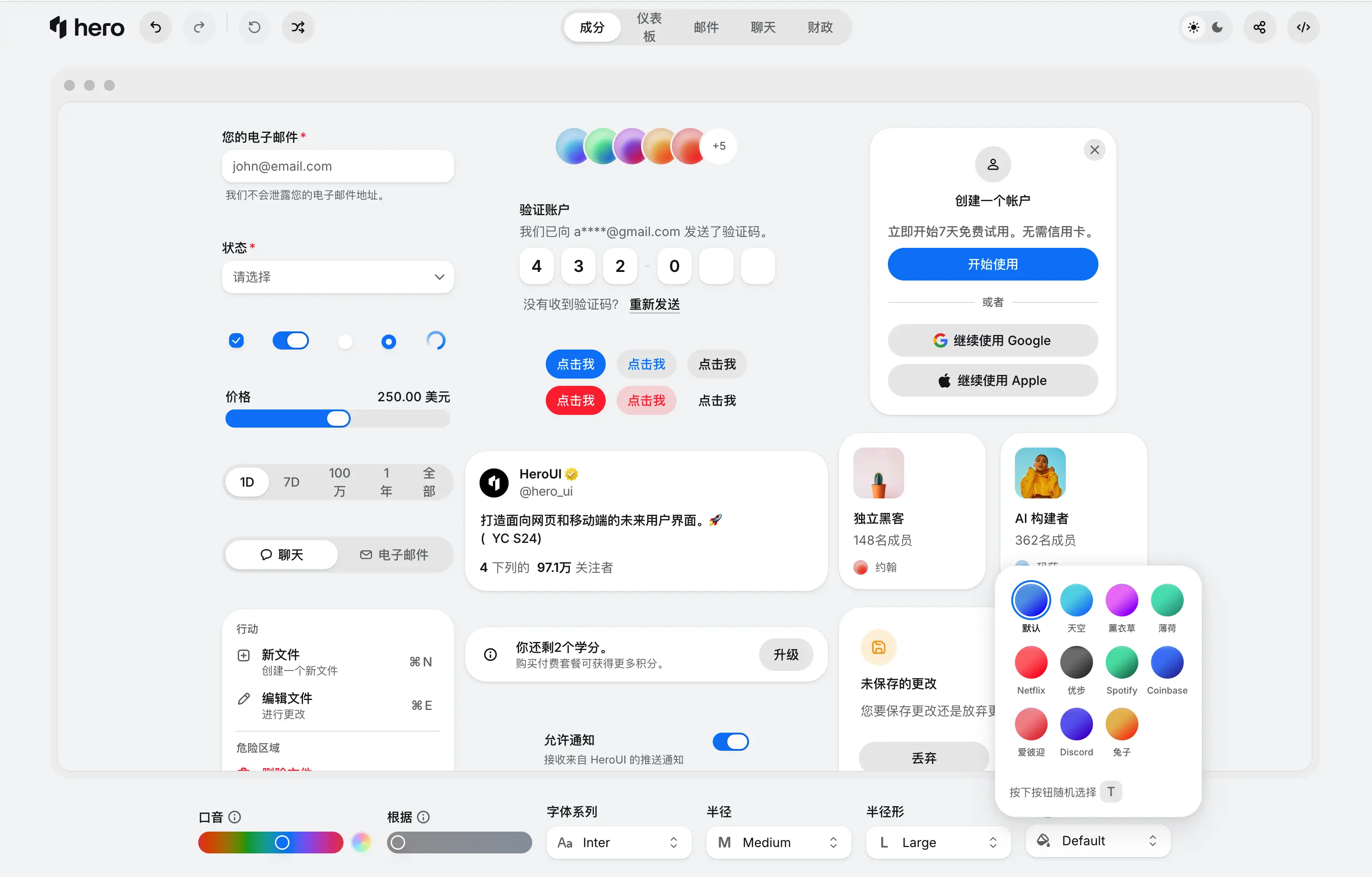Click the +5 avatar overflow badge
Screen dimensions: 1372x877
pos(719,146)
